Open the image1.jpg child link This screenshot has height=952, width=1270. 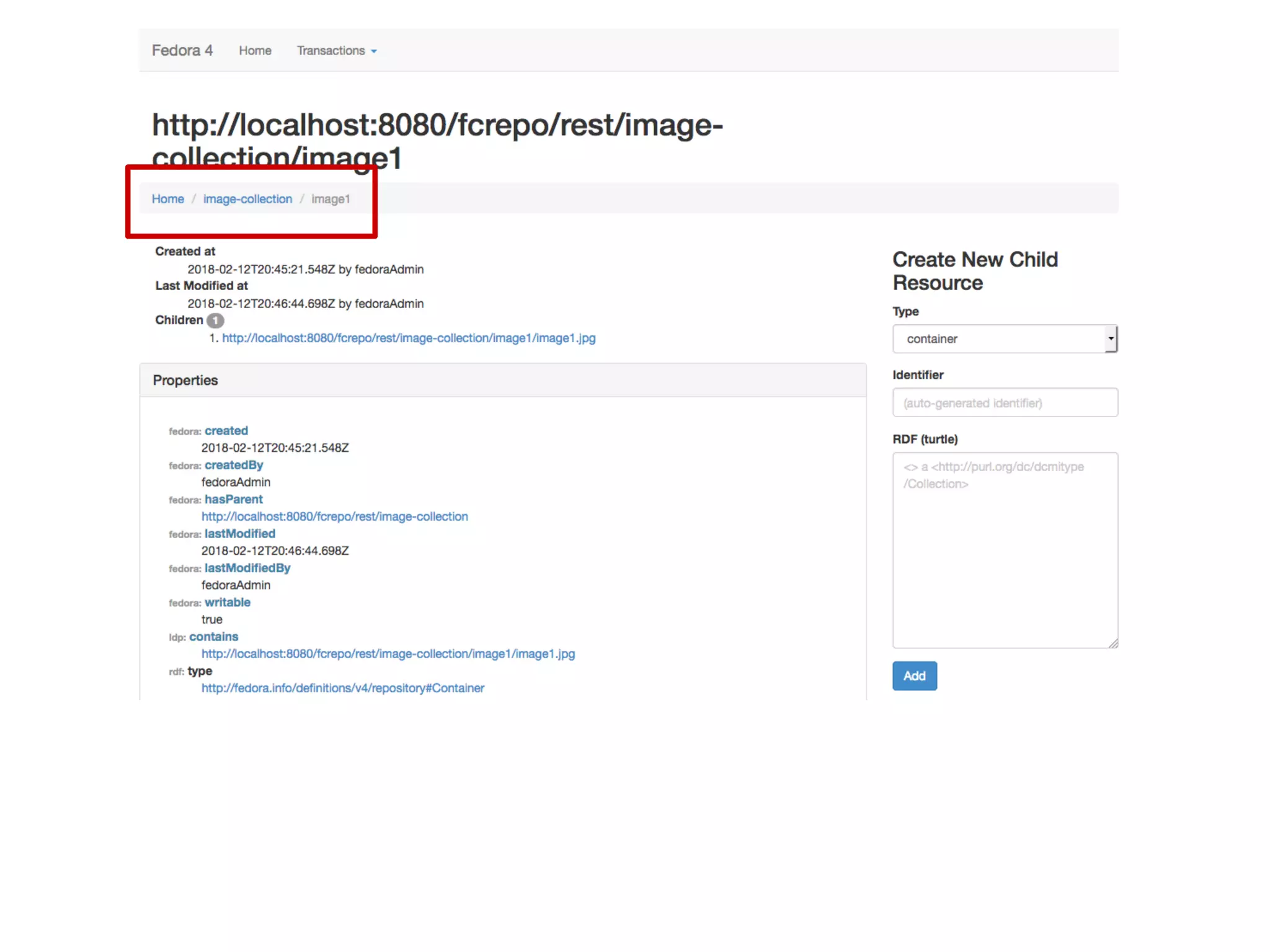coord(409,338)
